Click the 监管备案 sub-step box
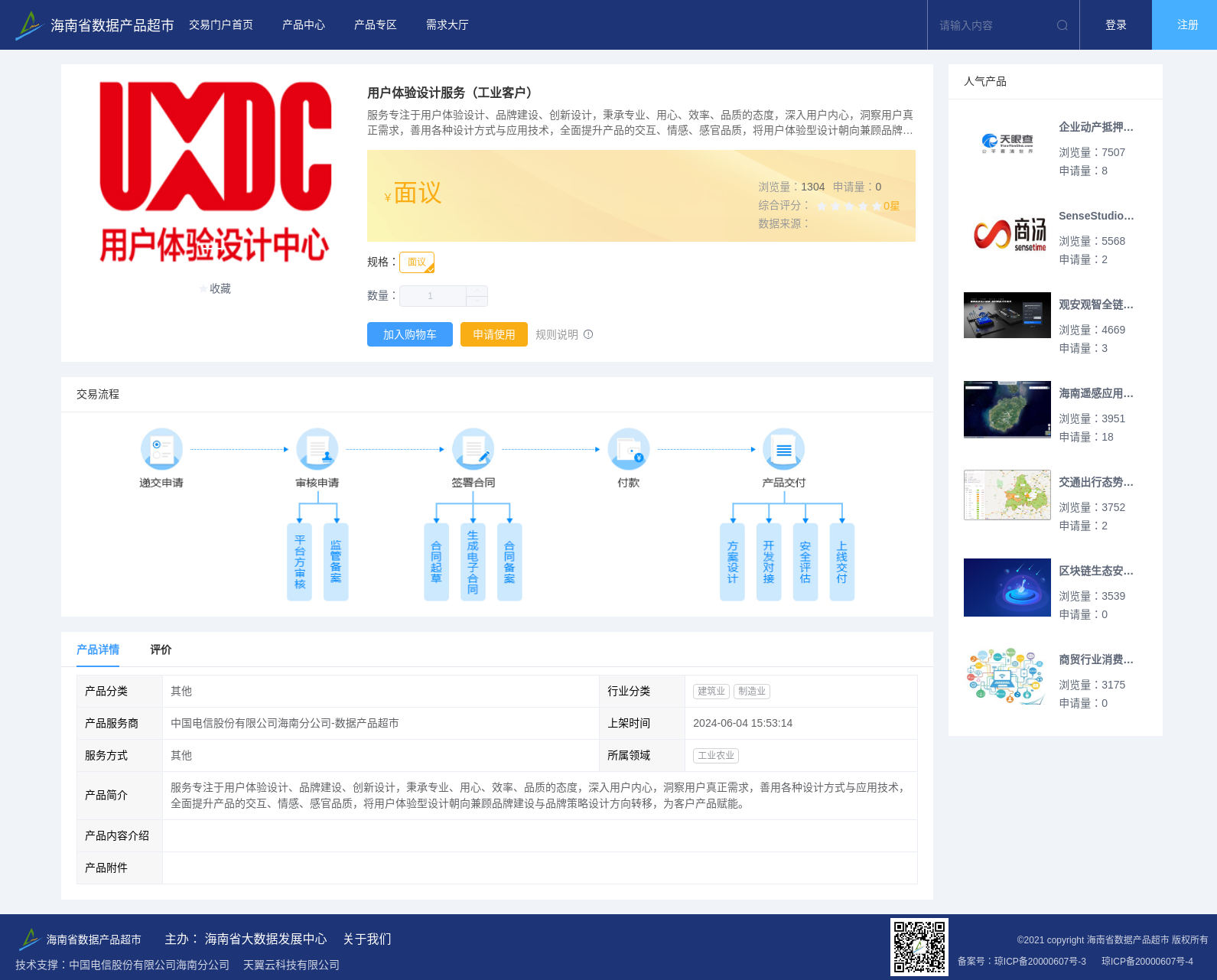The image size is (1217, 980). 336,562
